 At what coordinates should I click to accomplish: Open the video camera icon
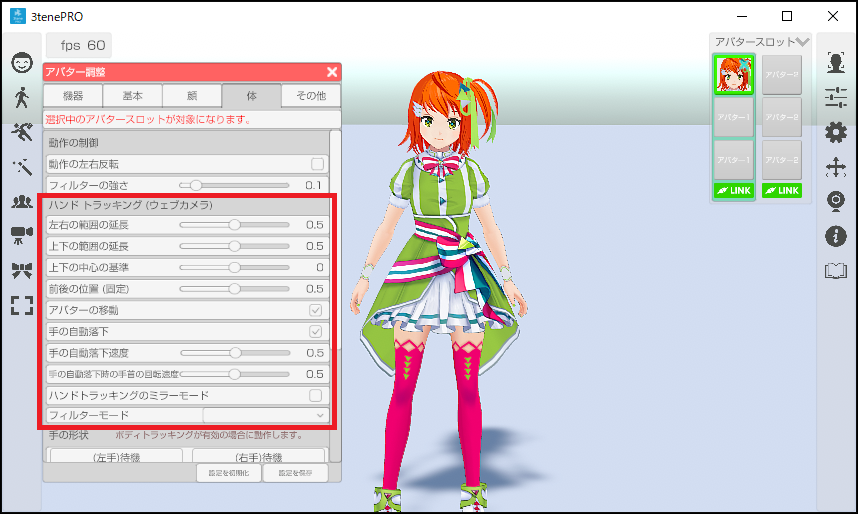(22, 235)
